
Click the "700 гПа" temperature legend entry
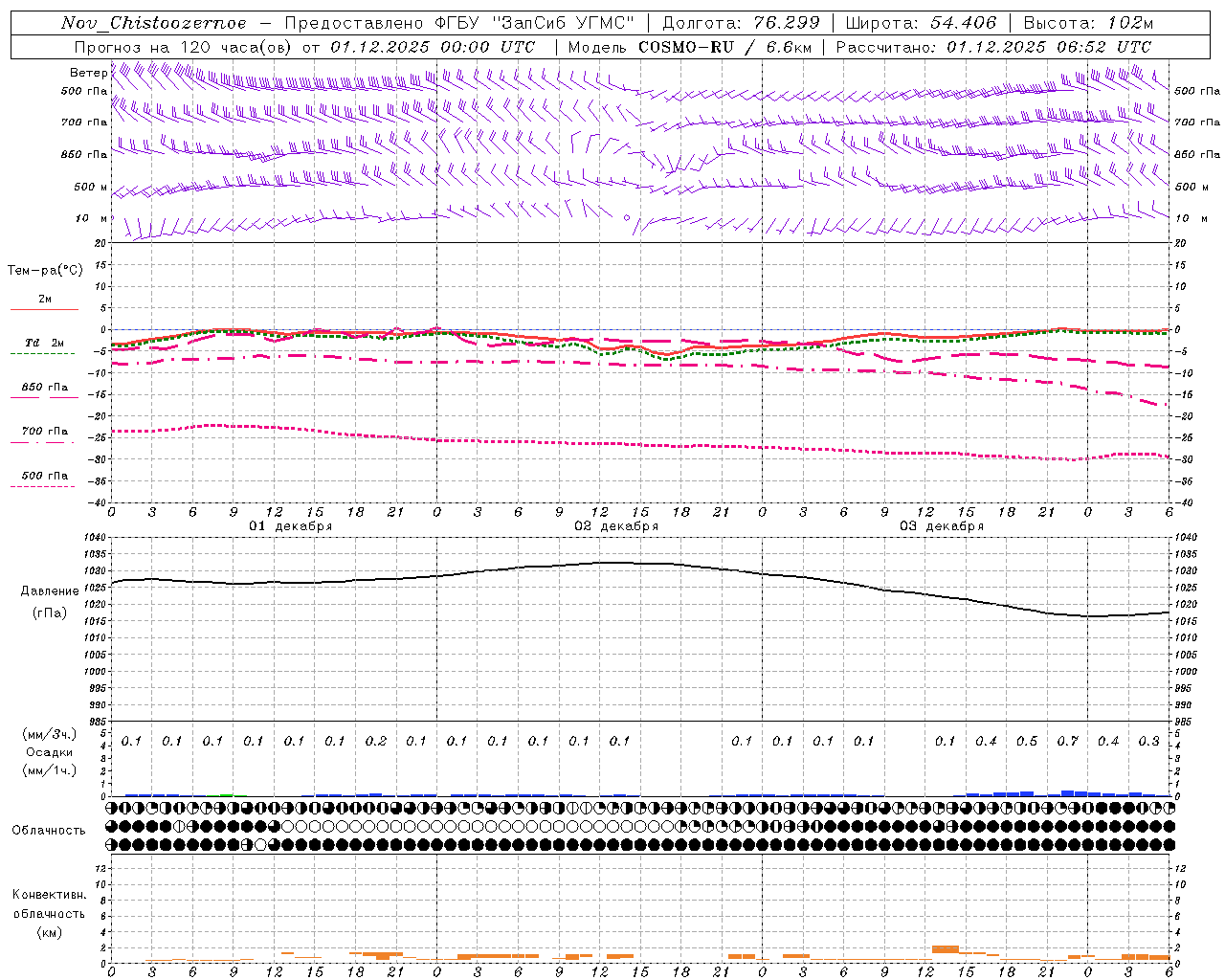(45, 432)
